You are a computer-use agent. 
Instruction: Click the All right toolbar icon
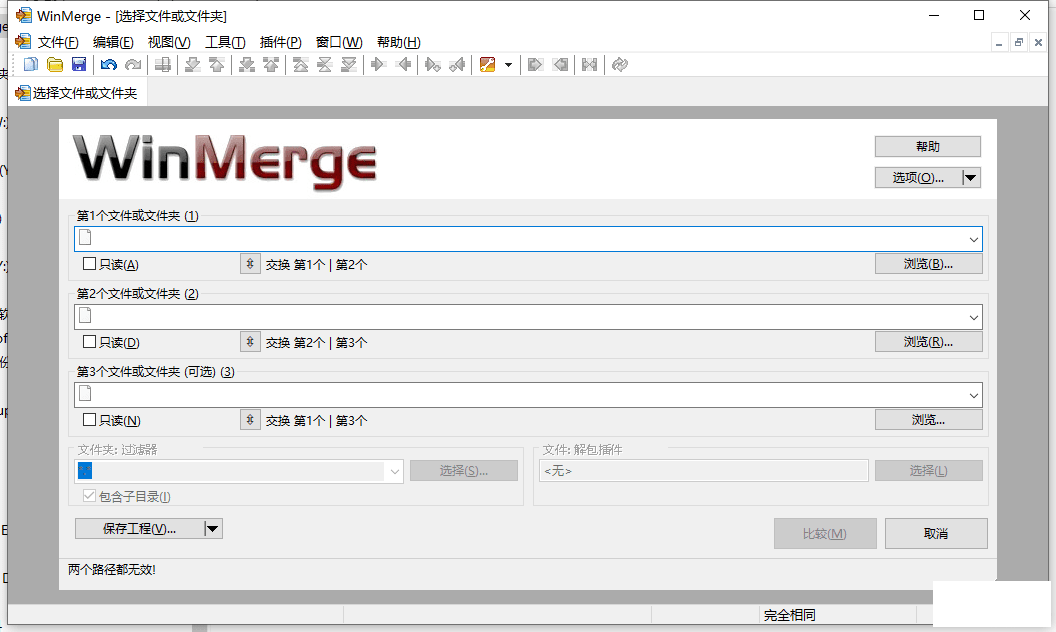pyautogui.click(x=535, y=65)
